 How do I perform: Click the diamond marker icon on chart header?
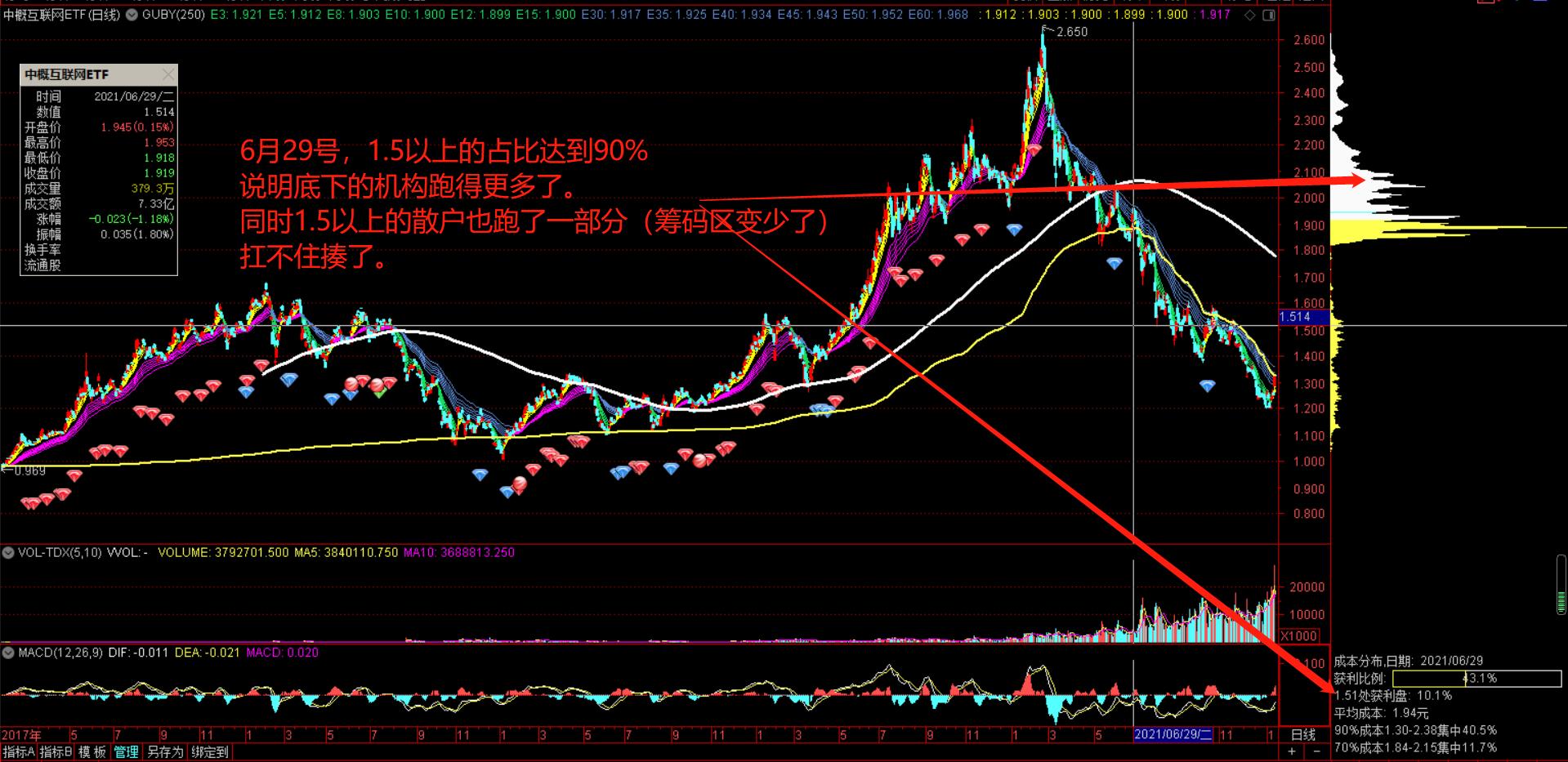tap(1250, 15)
